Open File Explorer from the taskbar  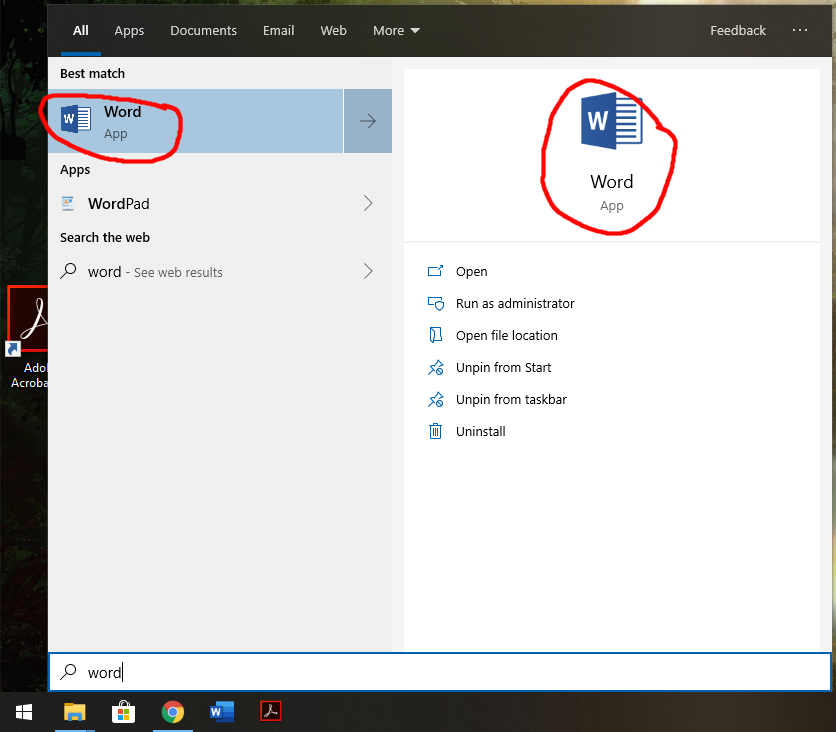(75, 712)
